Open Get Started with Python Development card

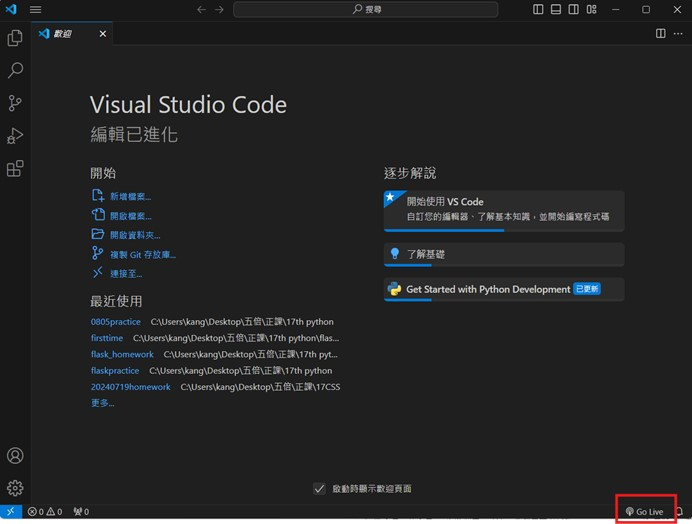tap(504, 290)
